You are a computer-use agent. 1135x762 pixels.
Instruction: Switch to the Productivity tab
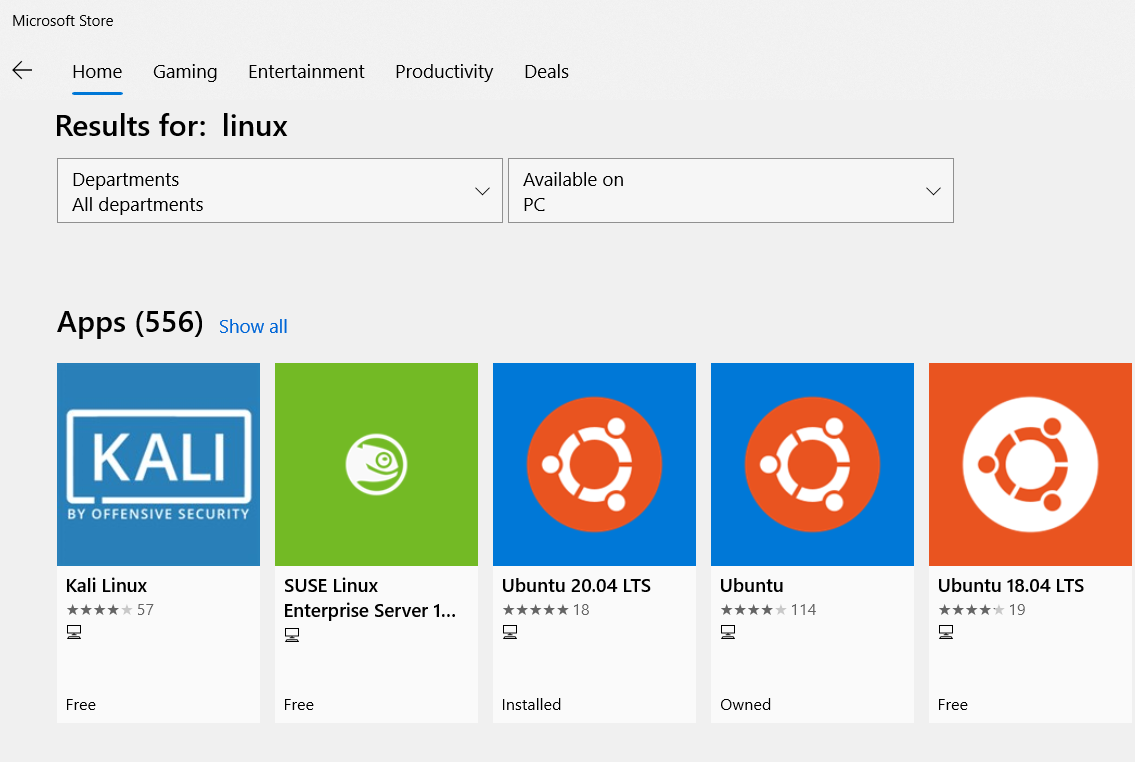[x=444, y=71]
